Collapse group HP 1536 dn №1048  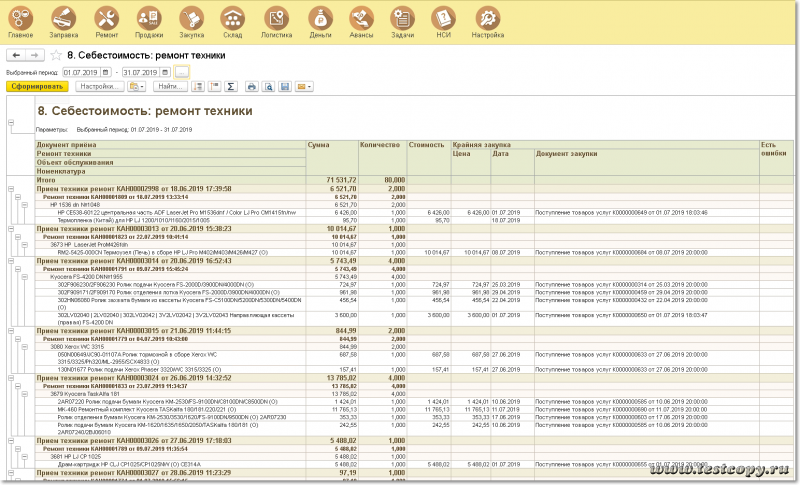point(24,205)
